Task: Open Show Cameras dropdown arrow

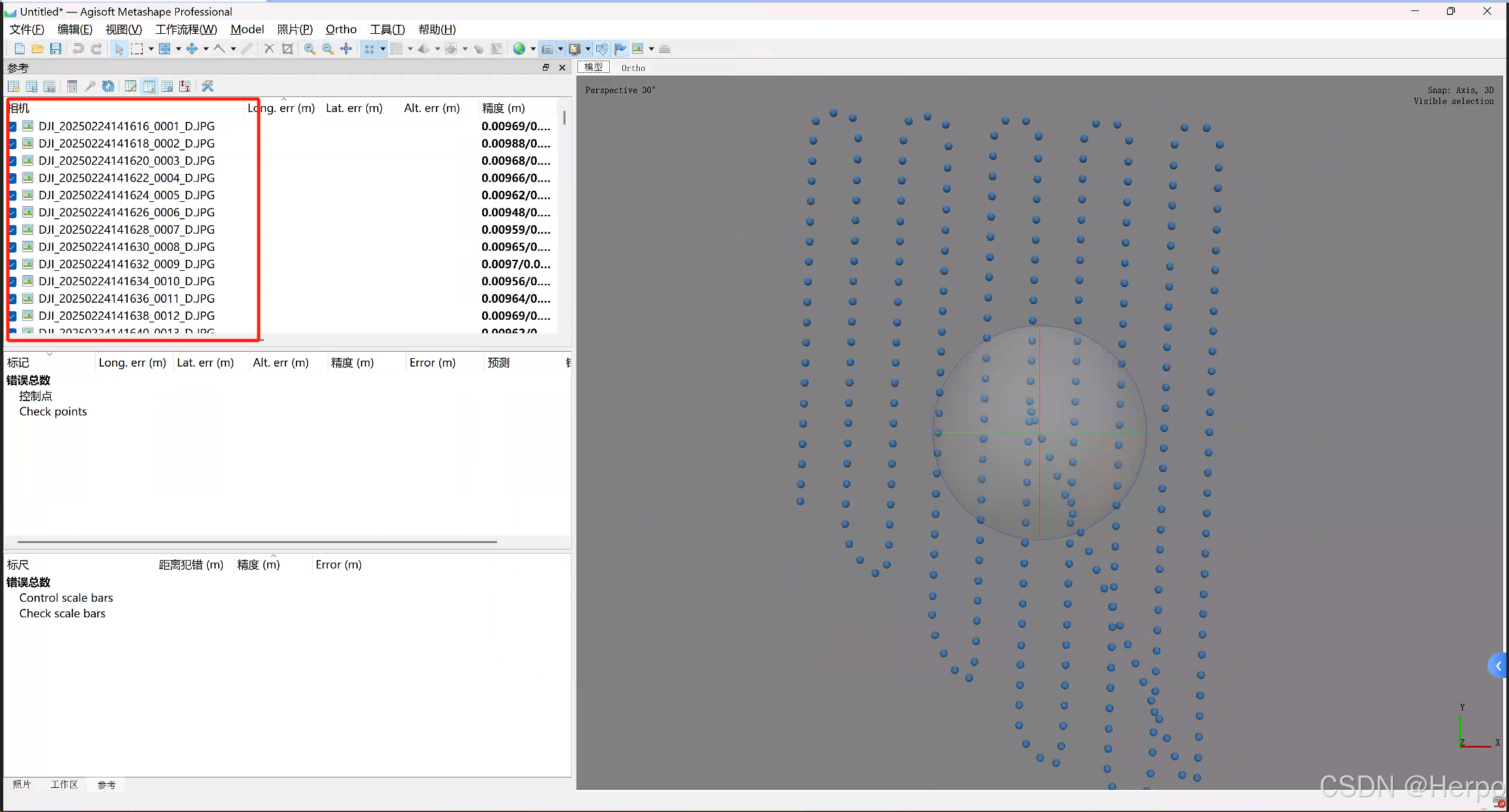Action: [x=560, y=49]
